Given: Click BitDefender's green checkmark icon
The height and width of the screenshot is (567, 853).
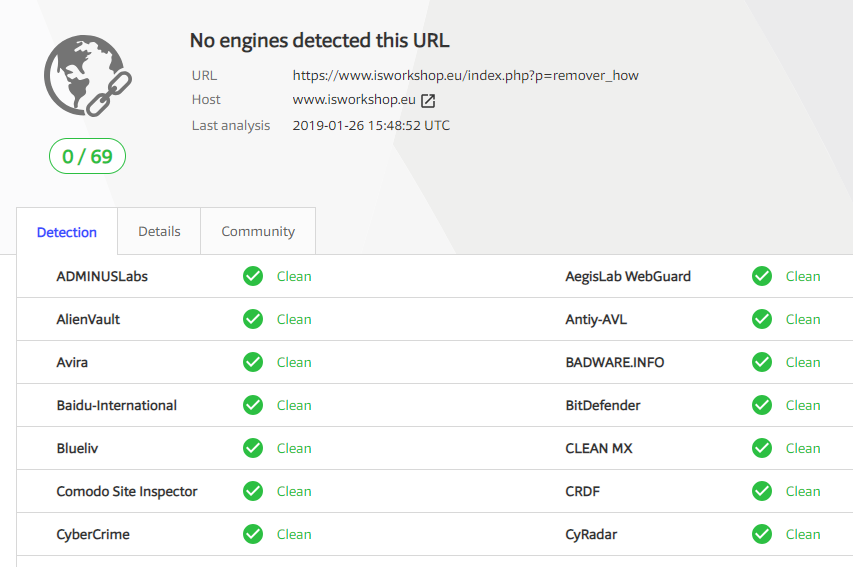Looking at the screenshot, I should pos(762,405).
